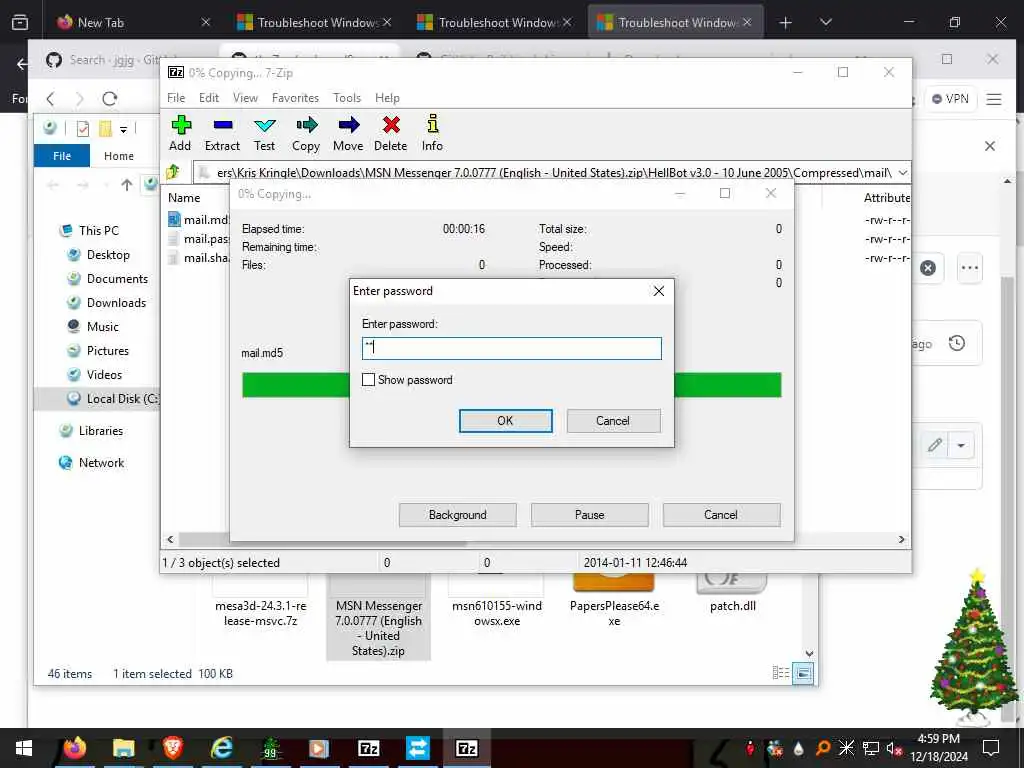Open File Explorer from the taskbar
1024x768 pixels.
tap(123, 748)
